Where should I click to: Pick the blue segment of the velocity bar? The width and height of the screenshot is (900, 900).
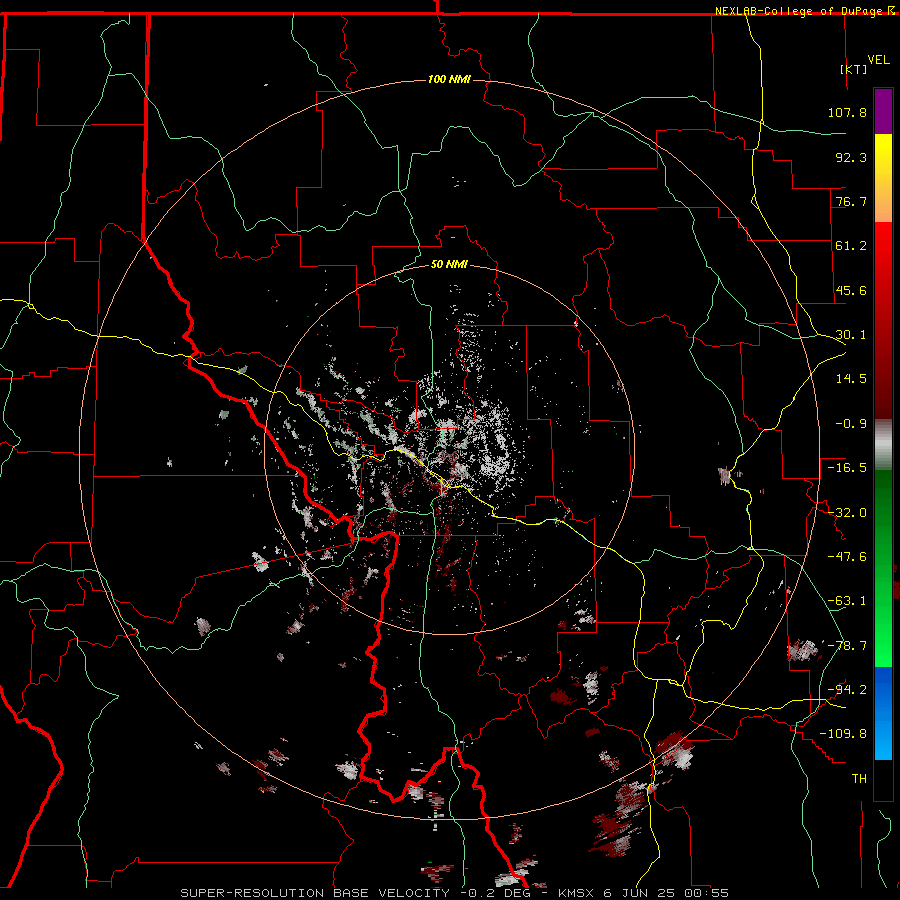click(x=883, y=713)
